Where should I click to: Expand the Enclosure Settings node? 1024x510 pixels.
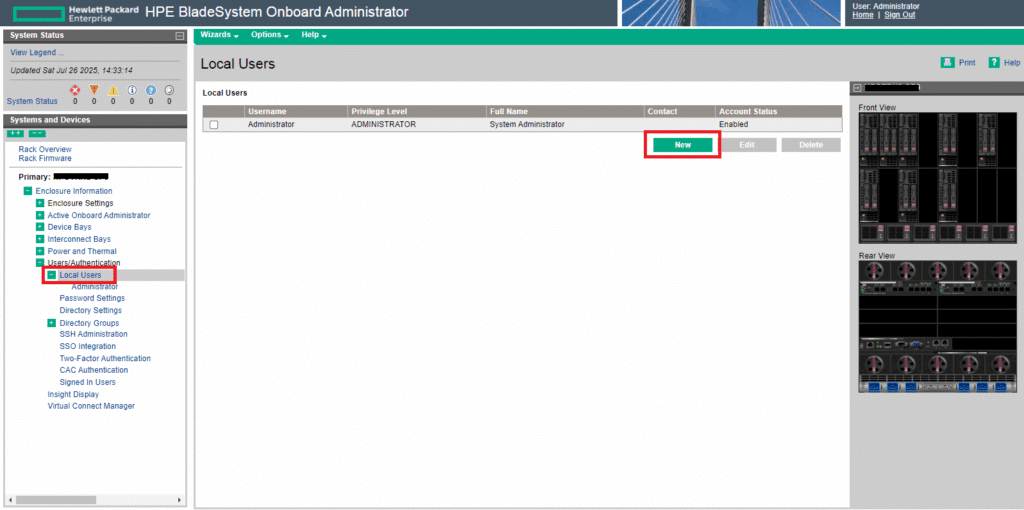point(40,203)
